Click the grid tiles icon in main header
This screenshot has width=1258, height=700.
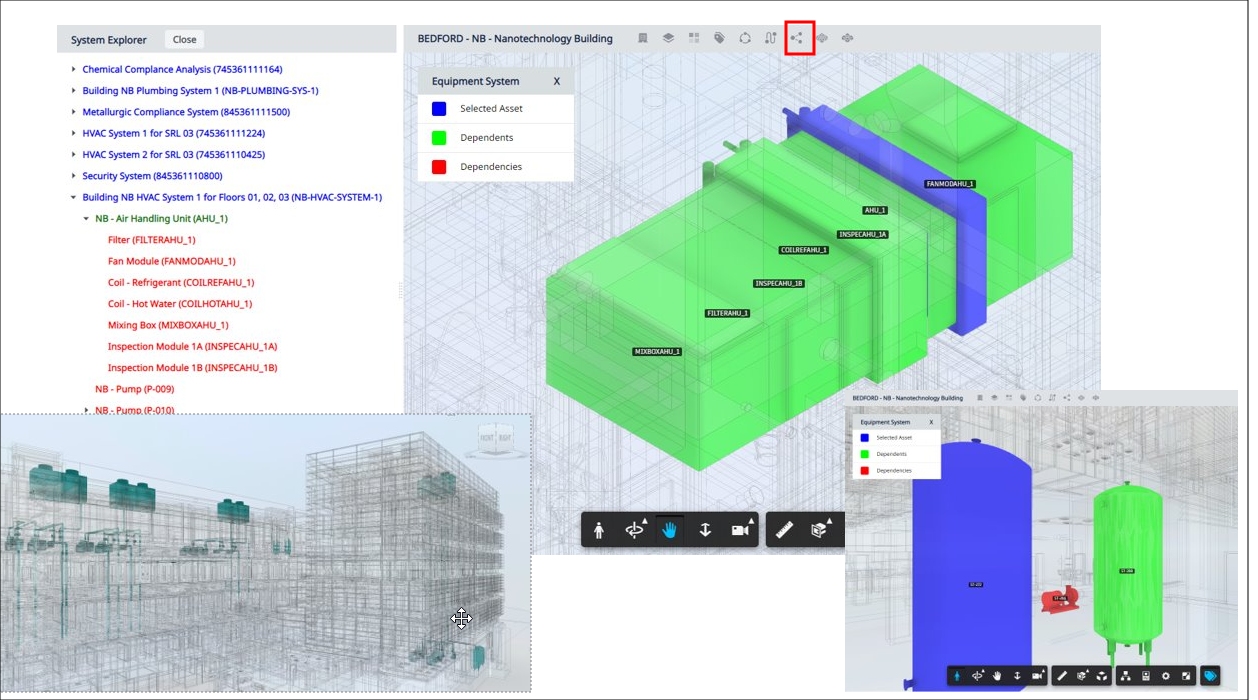pyautogui.click(x=694, y=38)
